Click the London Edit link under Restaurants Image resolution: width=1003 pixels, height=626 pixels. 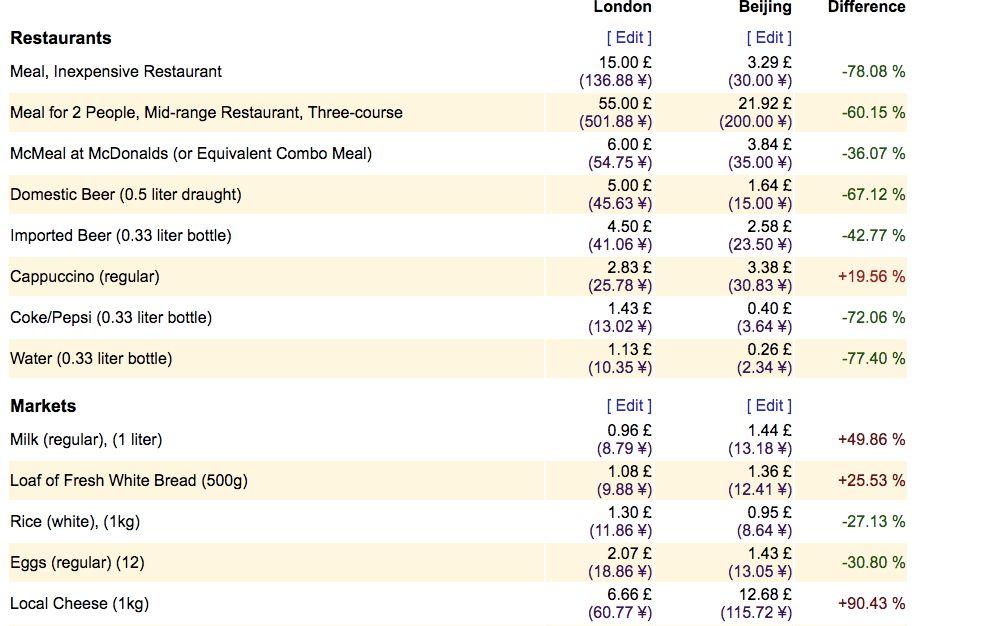(x=629, y=37)
